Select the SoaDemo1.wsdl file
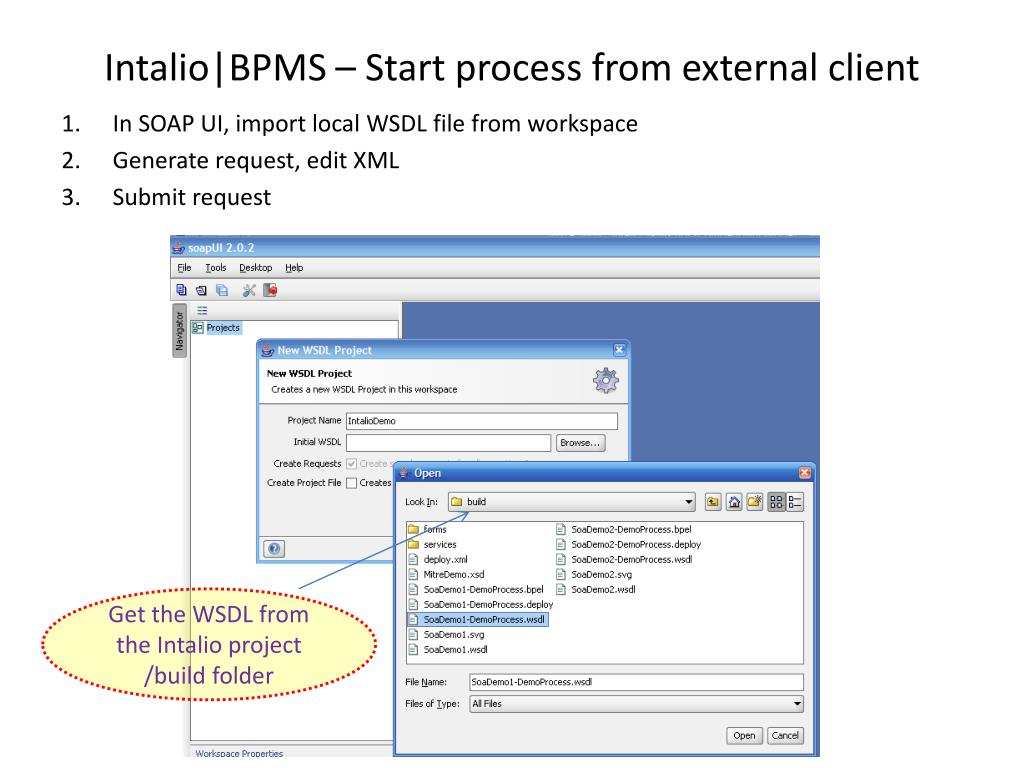 448,649
